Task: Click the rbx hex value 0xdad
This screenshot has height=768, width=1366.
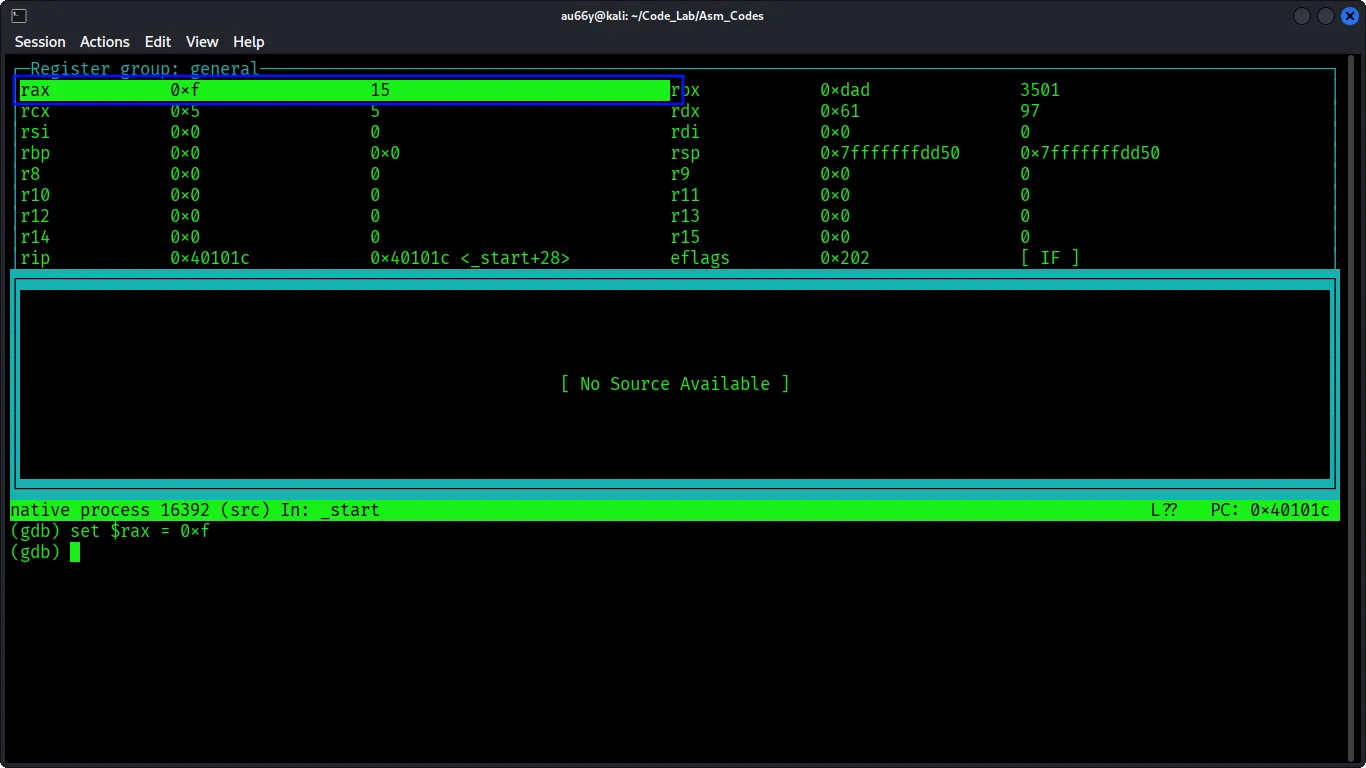Action: point(845,90)
